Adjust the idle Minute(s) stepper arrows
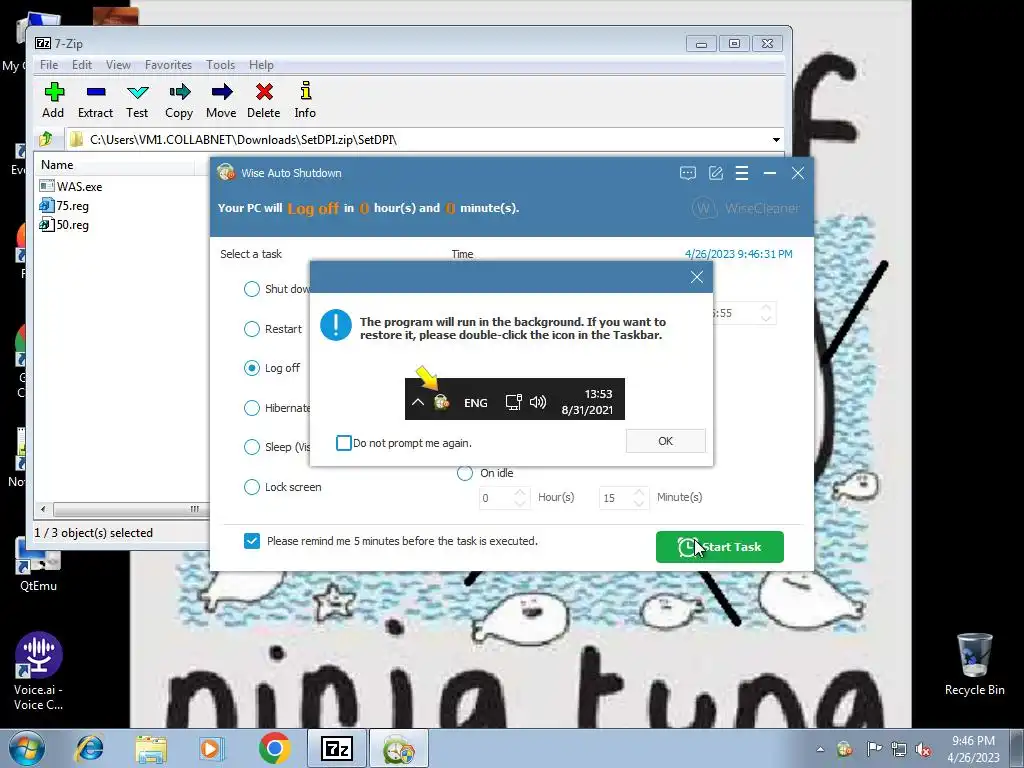The width and height of the screenshot is (1024, 768). [x=639, y=498]
